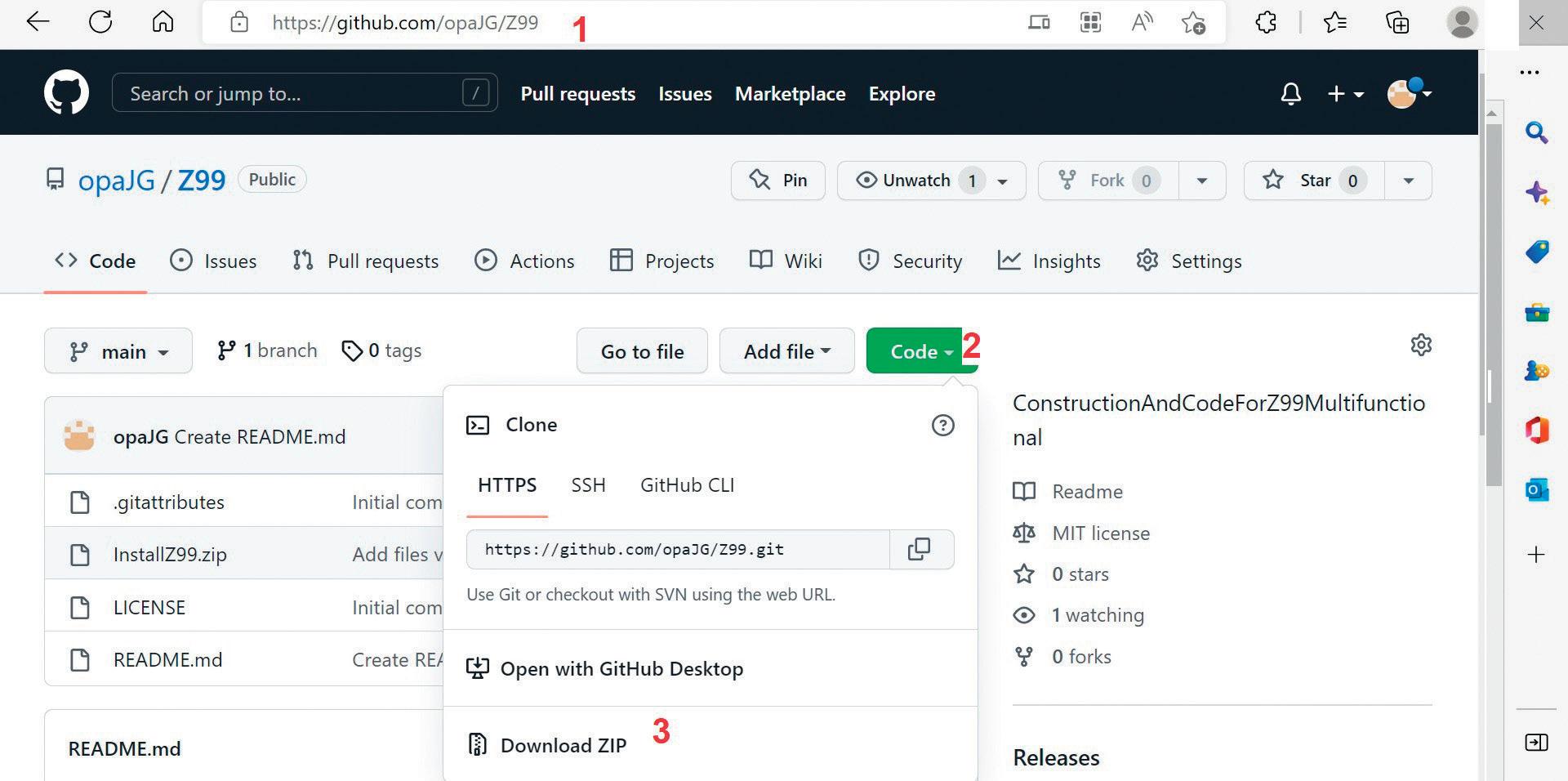Open the Clone help question mark
Viewport: 1568px width, 781px height.
coord(942,425)
